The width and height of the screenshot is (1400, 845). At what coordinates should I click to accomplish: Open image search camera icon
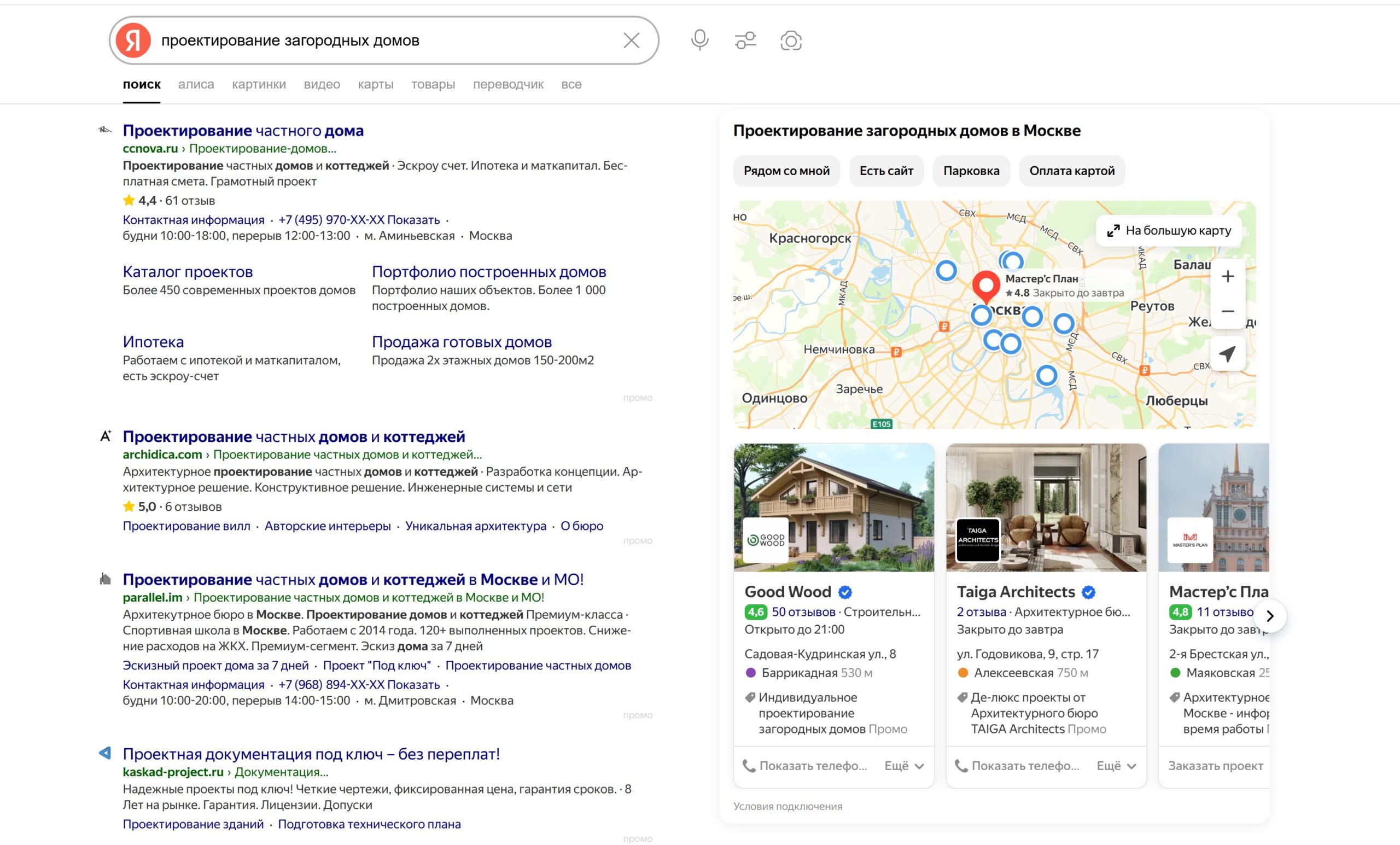pos(791,40)
